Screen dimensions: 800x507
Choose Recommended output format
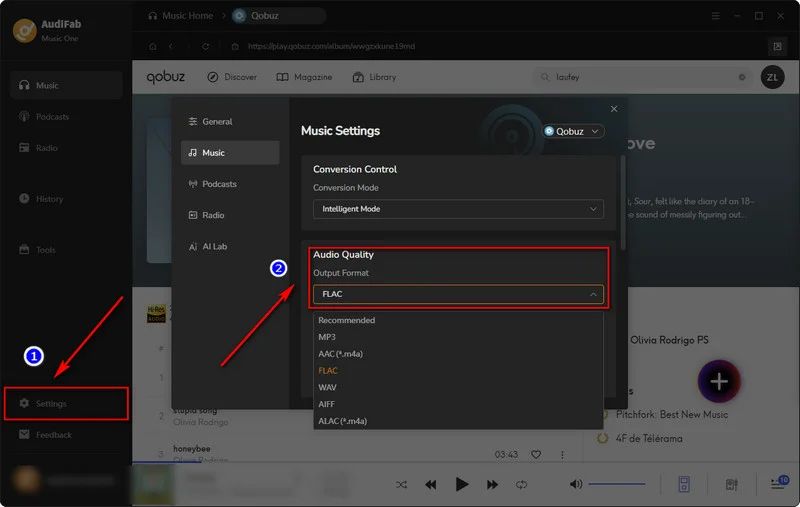pyautogui.click(x=458, y=320)
